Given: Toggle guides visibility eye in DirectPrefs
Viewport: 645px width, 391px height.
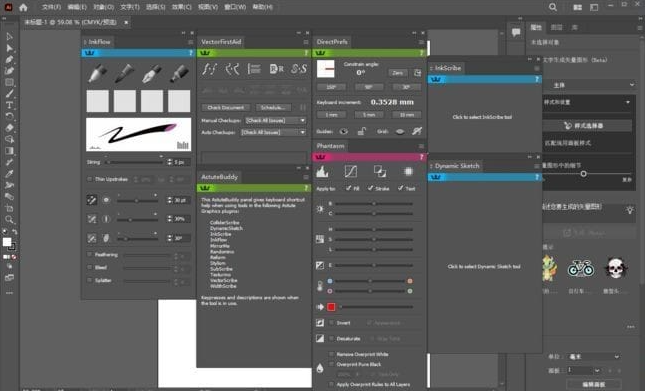Looking at the screenshot, I should tap(344, 132).
